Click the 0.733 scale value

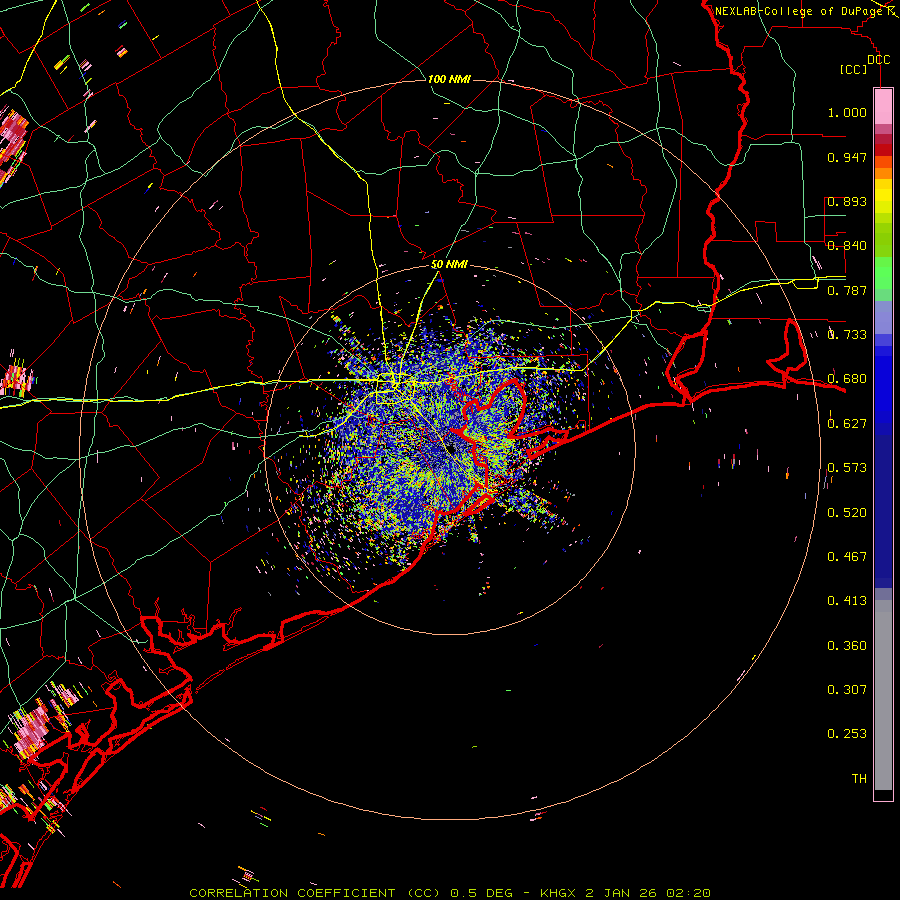847,335
